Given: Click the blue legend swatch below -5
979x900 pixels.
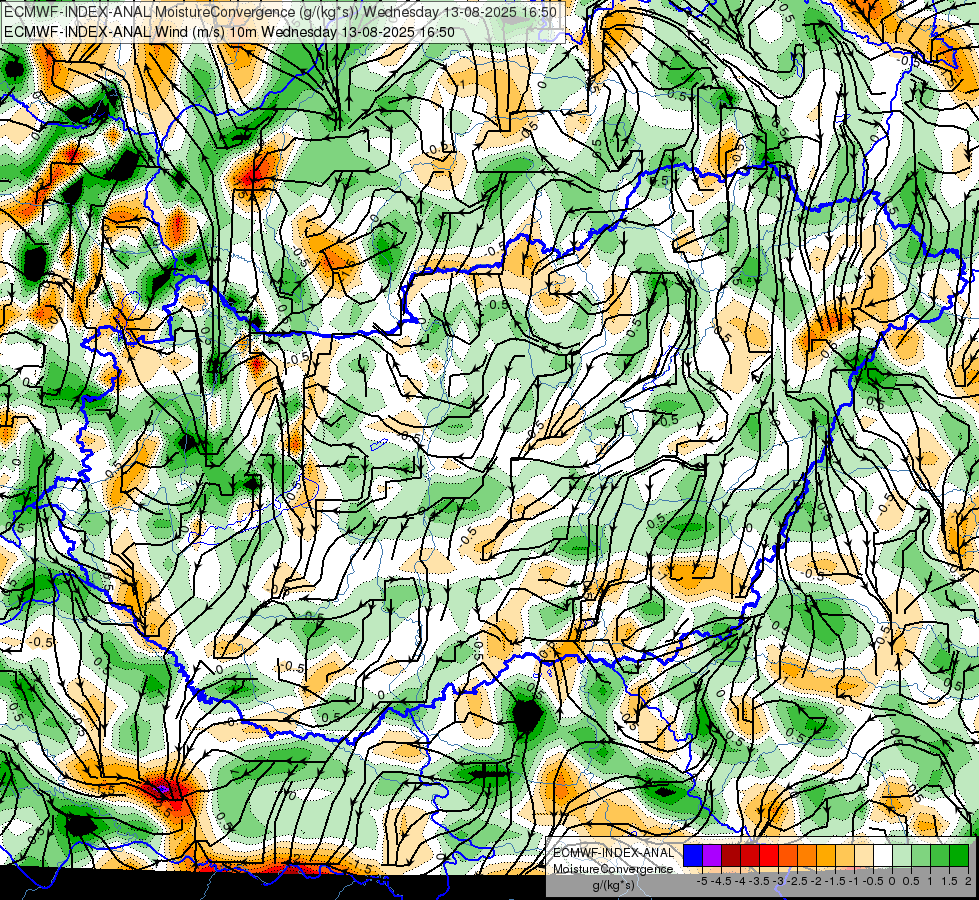Looking at the screenshot, I should pyautogui.click(x=693, y=855).
